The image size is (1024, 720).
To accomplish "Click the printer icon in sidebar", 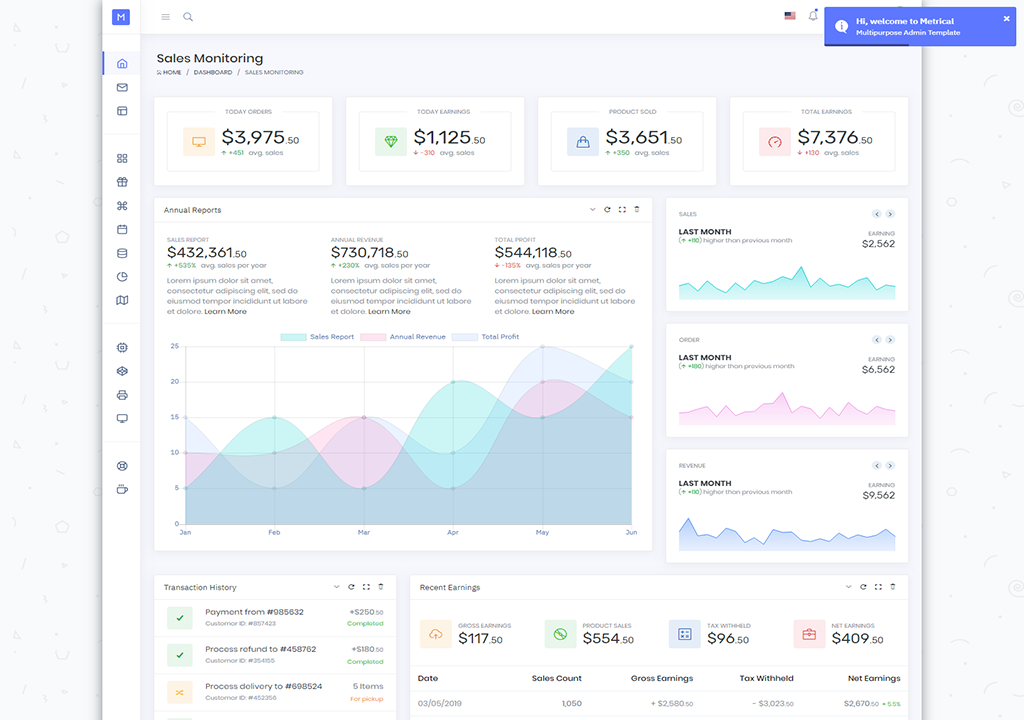I will tap(122, 395).
